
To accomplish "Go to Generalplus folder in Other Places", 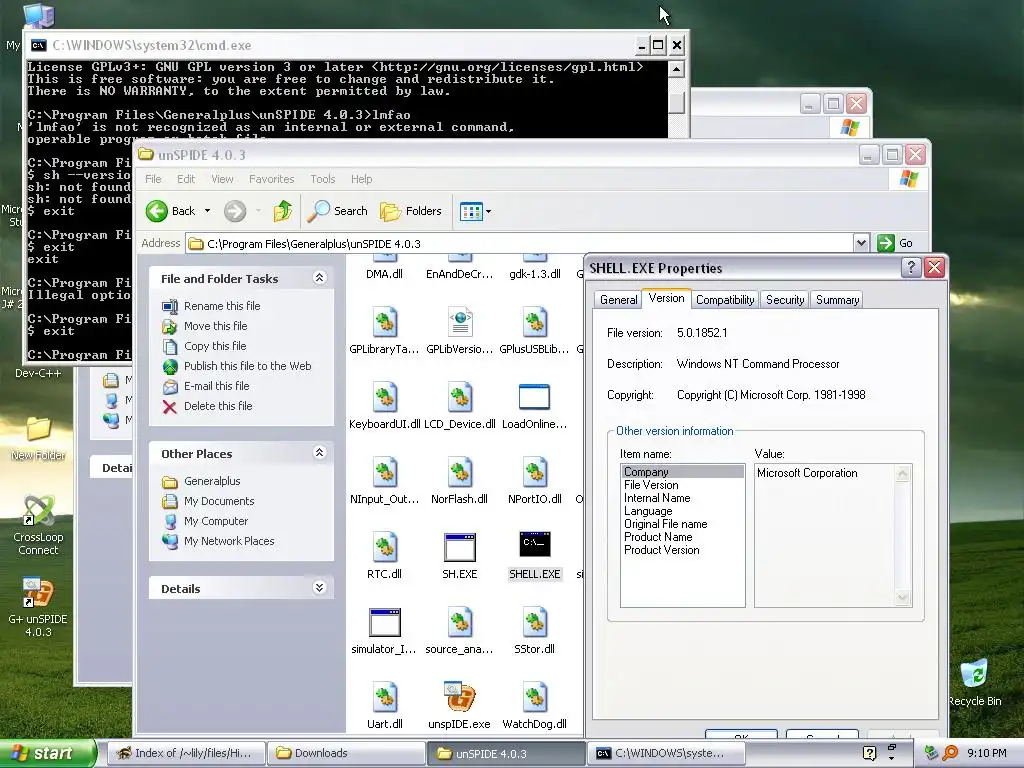I will [212, 481].
